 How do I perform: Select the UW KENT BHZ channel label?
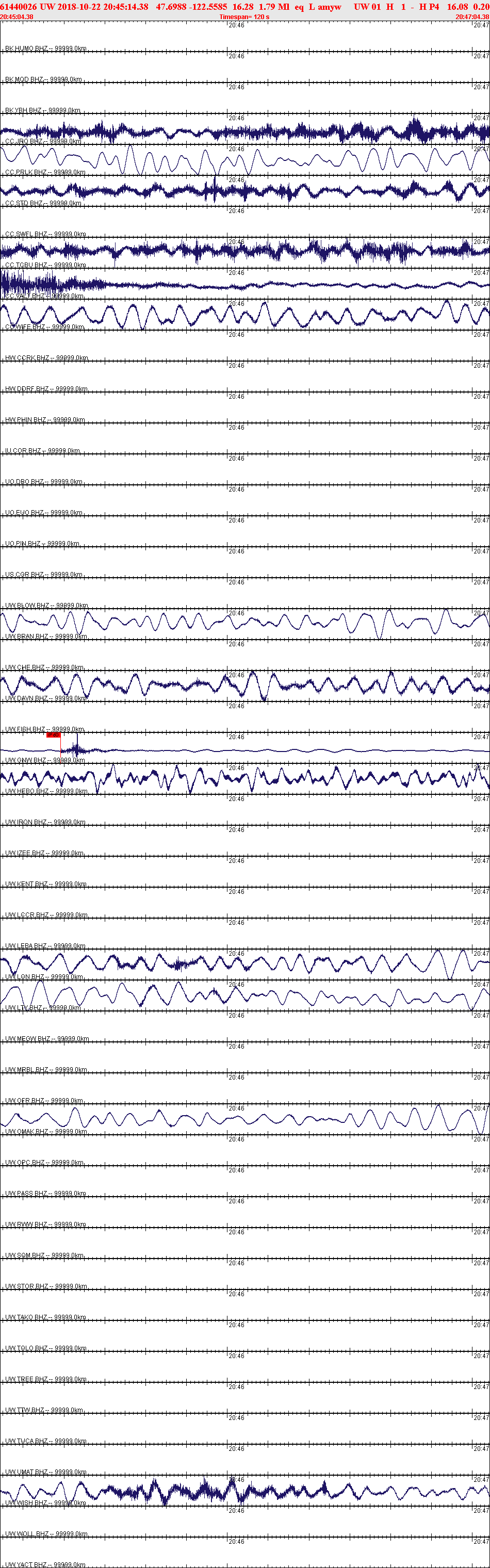46,884
